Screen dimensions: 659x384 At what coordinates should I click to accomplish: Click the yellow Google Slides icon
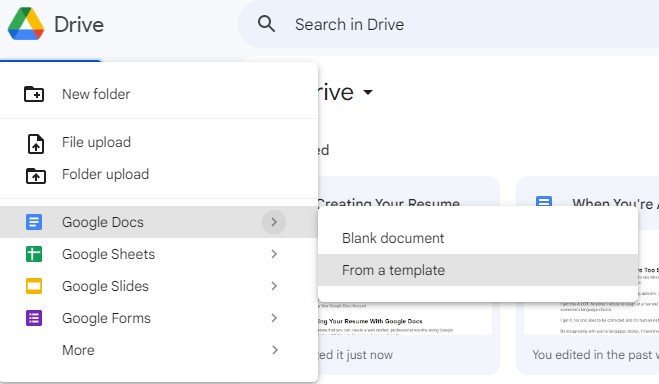tap(34, 286)
